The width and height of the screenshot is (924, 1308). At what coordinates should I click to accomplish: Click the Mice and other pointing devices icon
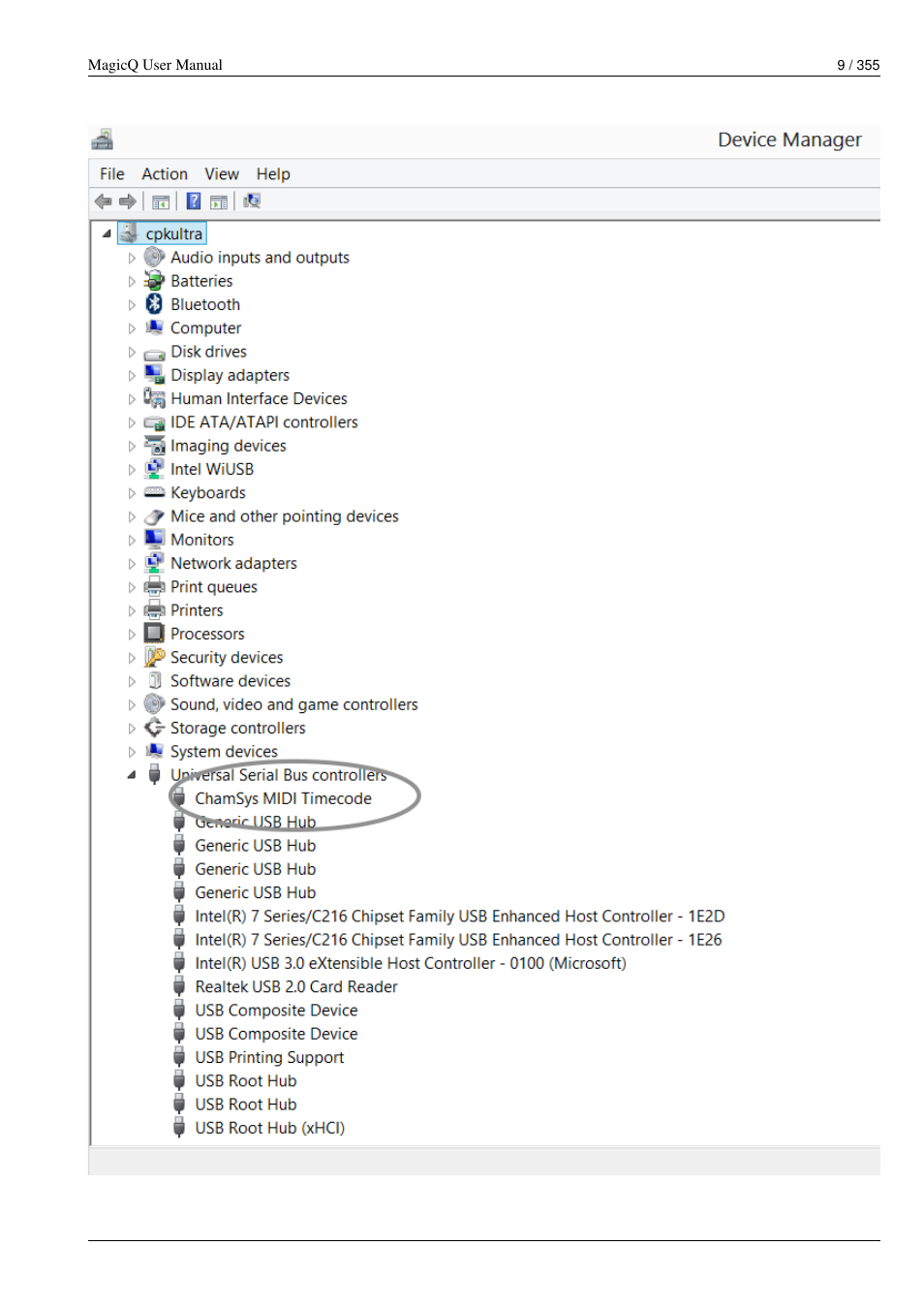click(x=154, y=516)
